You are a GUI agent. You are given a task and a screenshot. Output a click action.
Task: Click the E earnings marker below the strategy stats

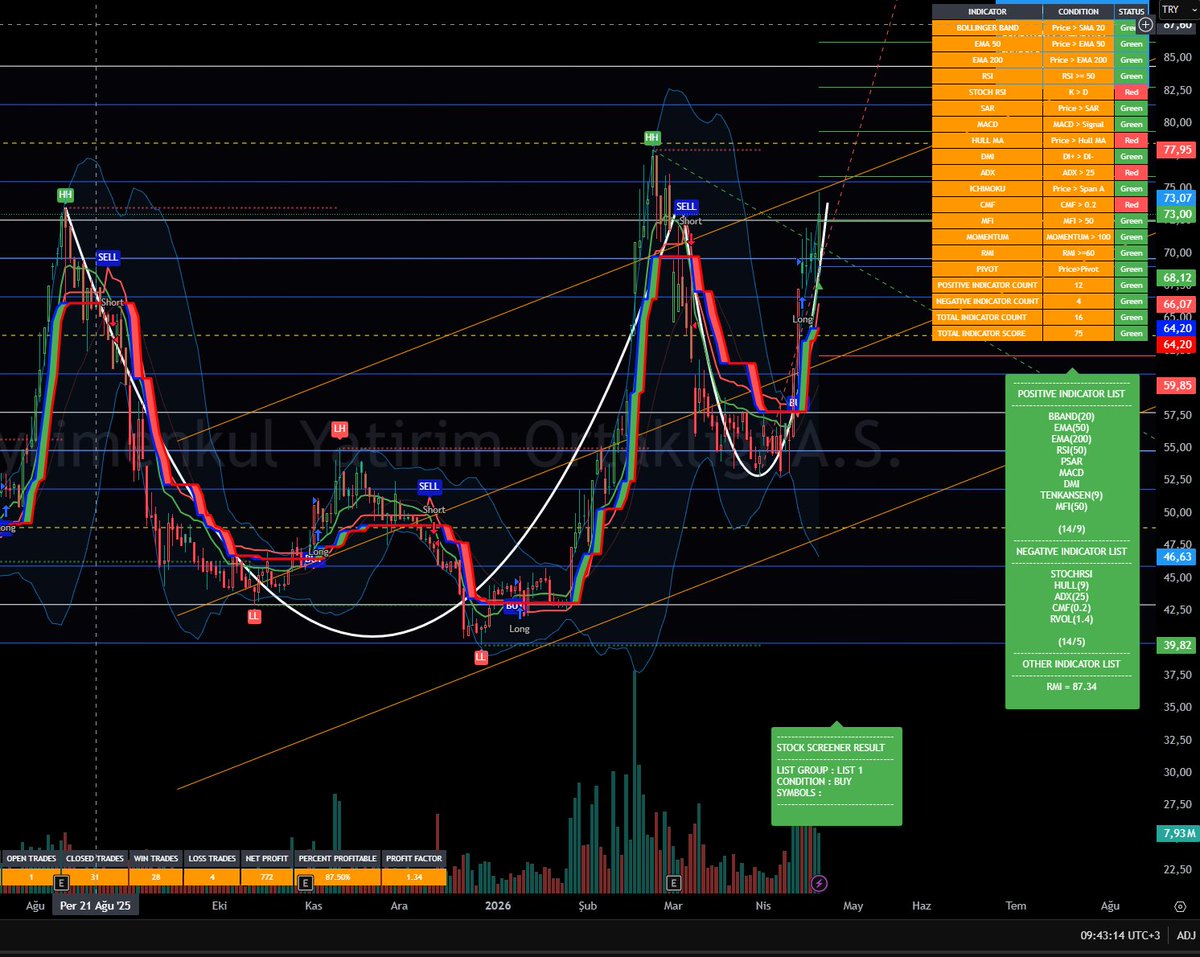pyautogui.click(x=303, y=884)
